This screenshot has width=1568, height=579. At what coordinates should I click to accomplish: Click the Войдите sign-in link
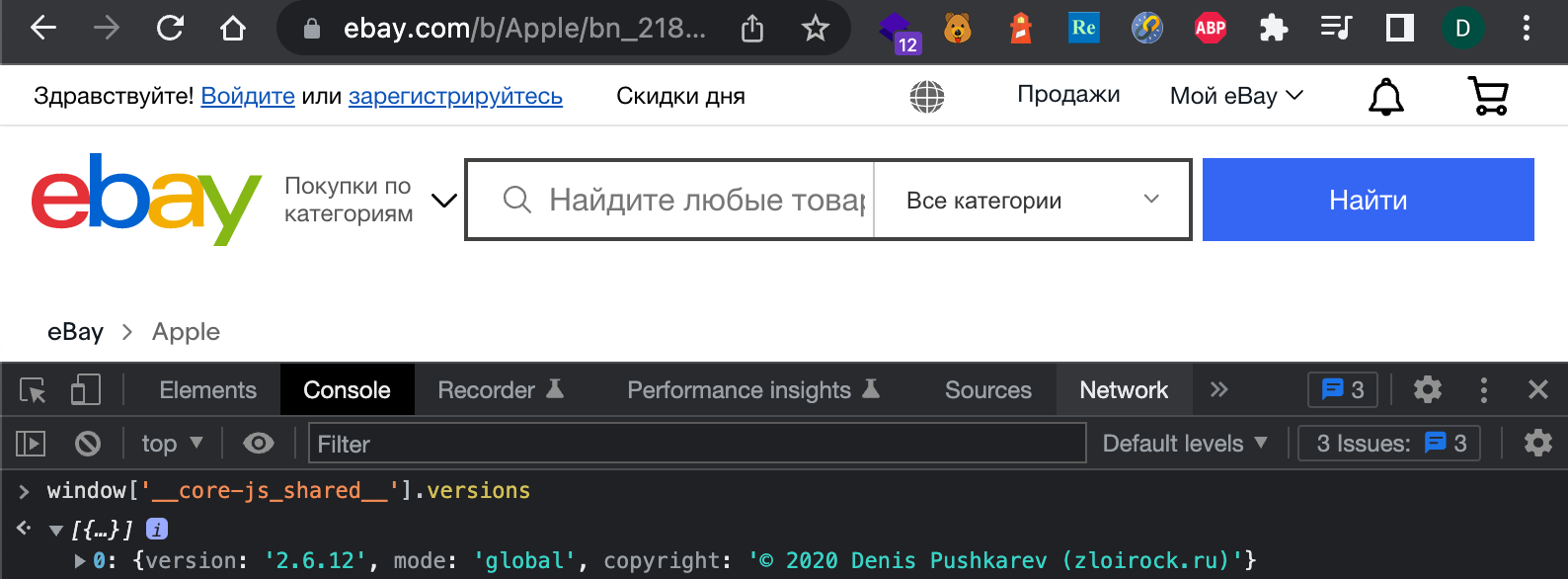pyautogui.click(x=248, y=96)
